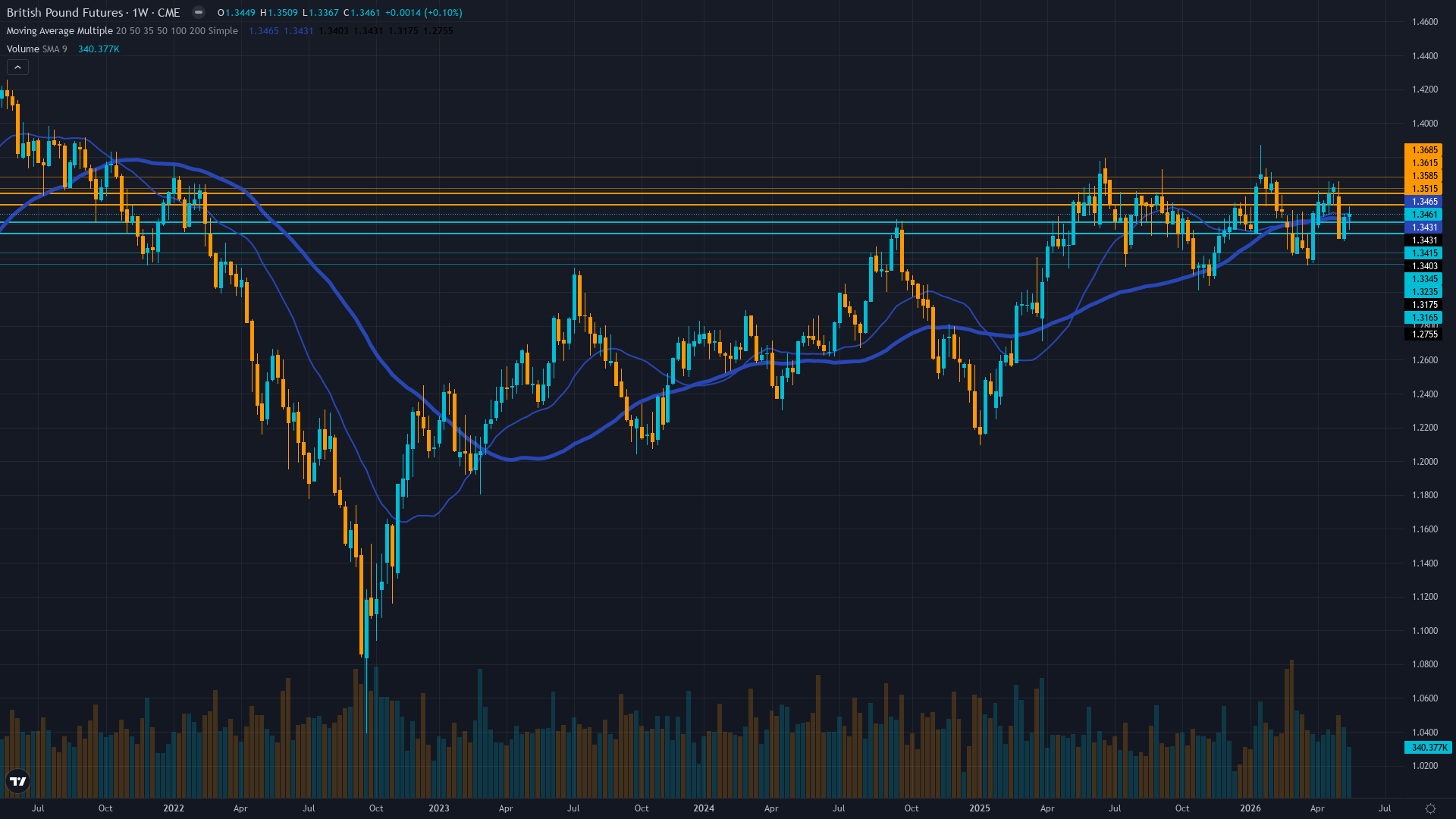1456x819 pixels.
Task: Select the Volume SMA 9 indicator legend
Action: [x=36, y=49]
